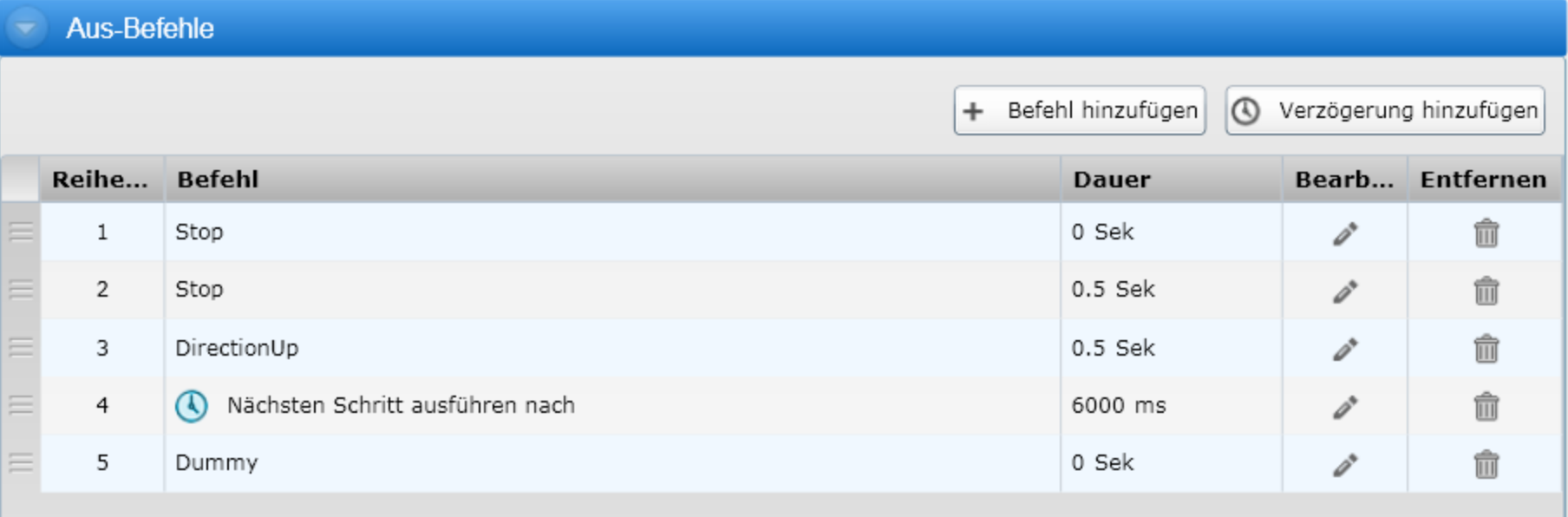The width and height of the screenshot is (1568, 517).
Task: Edit the Stop command in row 2
Action: tap(1344, 291)
